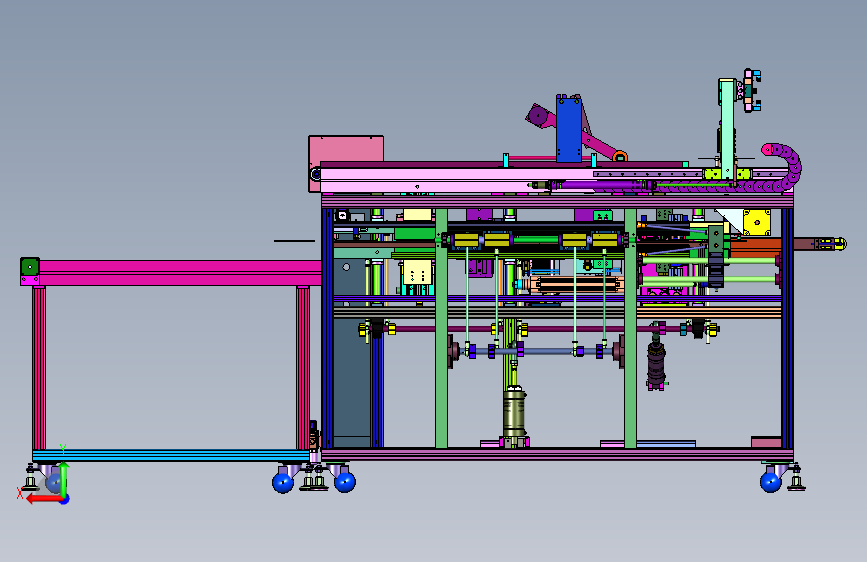
Task: Select the olive vertical cylinder at bottom center
Action: 514,413
